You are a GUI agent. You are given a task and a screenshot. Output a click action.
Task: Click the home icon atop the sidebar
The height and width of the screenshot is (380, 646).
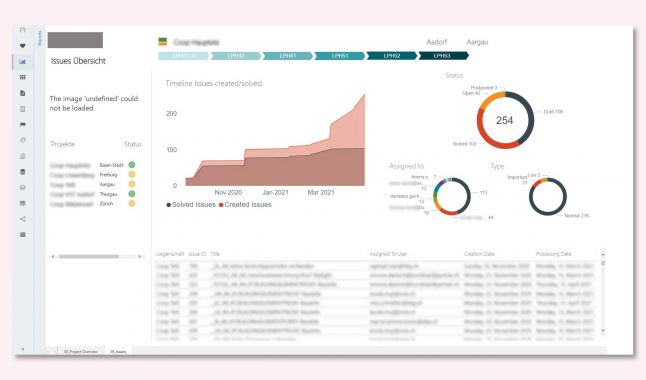coord(23,30)
